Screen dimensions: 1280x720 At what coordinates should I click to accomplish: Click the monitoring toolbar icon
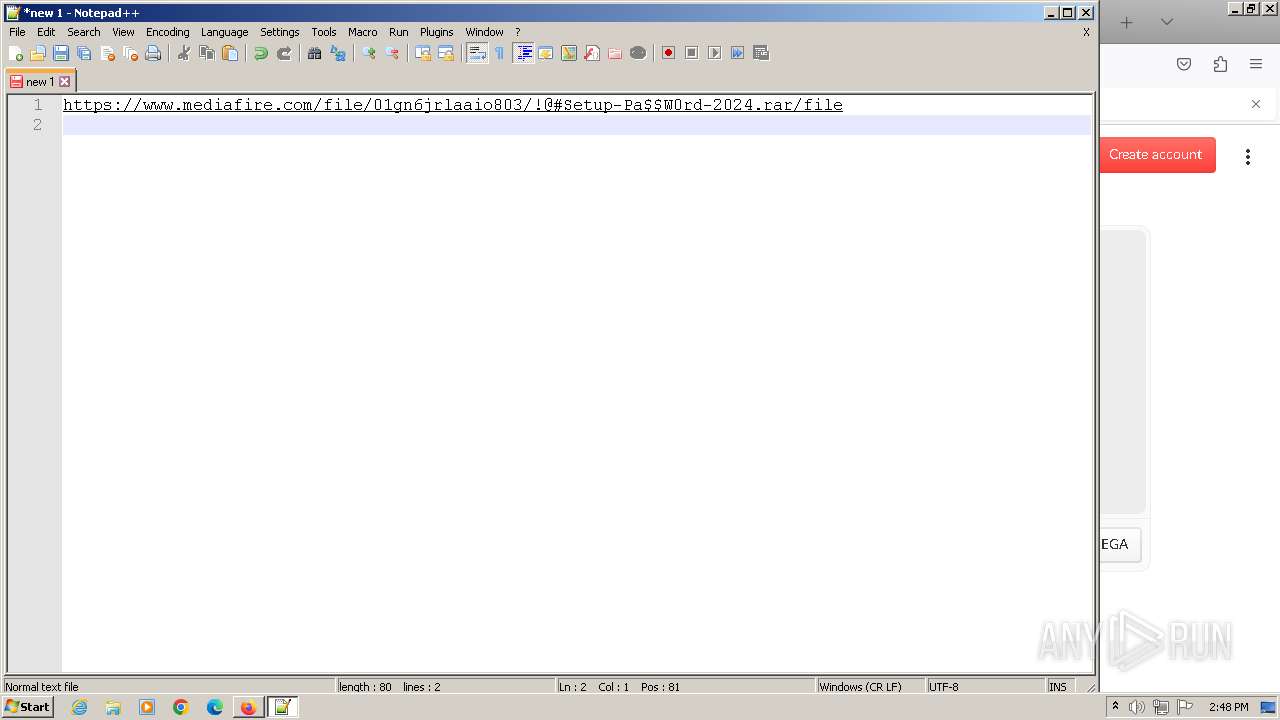[638, 53]
